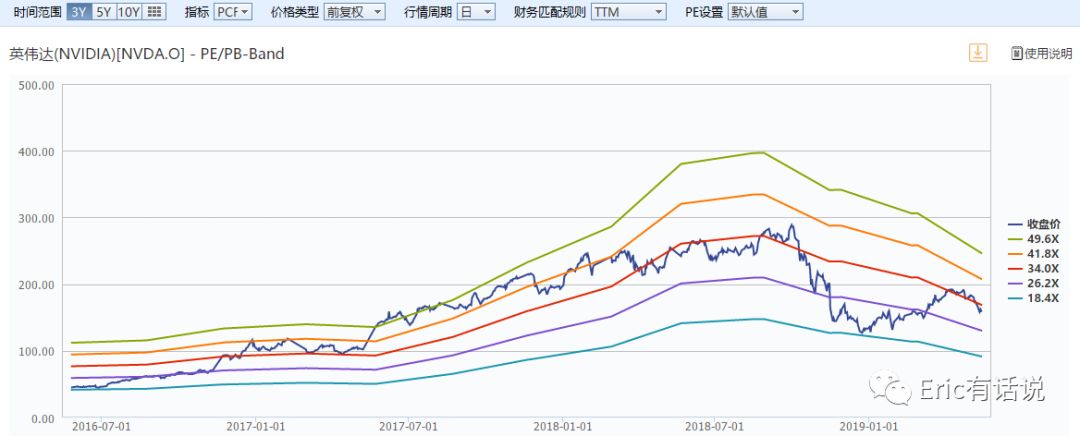1080x436 pixels.
Task: Open 使用说明 help link
Action: tap(1041, 54)
